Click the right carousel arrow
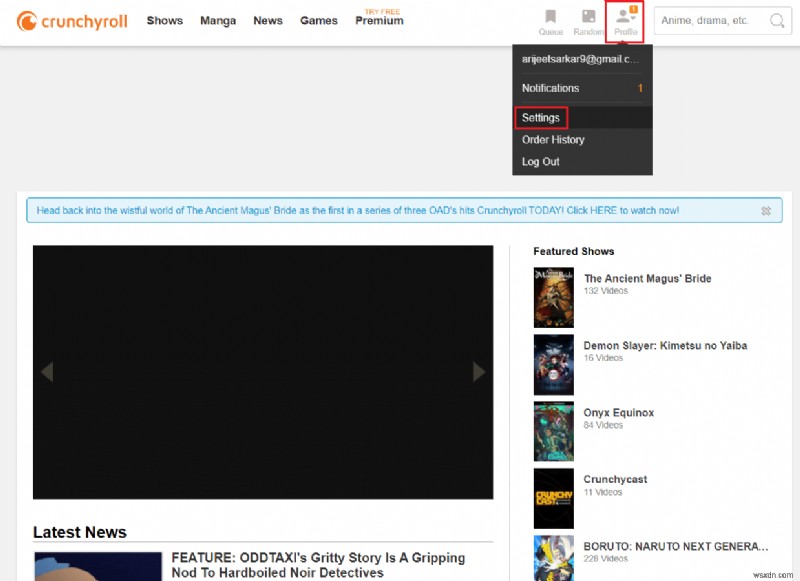 click(479, 372)
